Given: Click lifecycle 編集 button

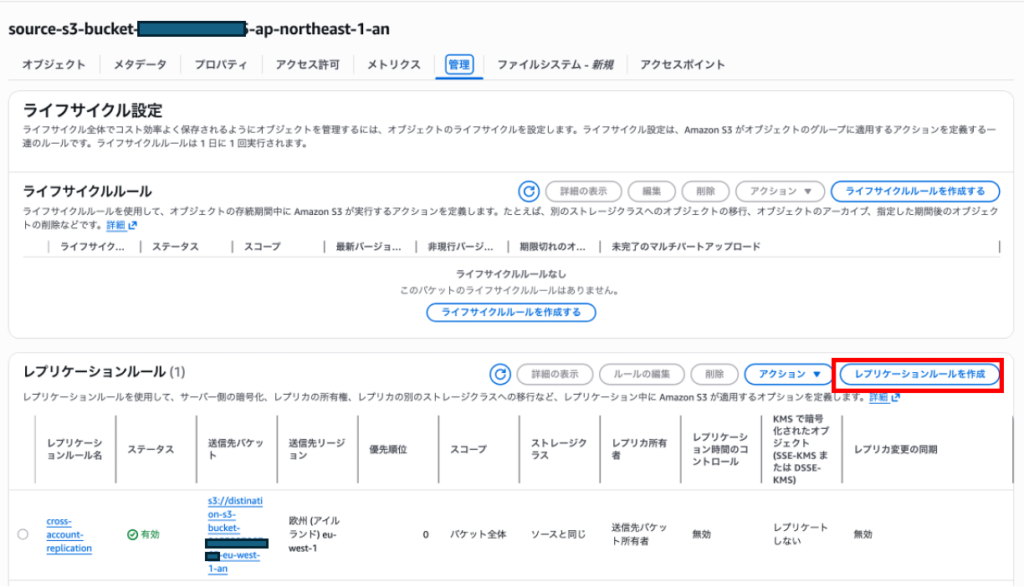Looking at the screenshot, I should 651,191.
